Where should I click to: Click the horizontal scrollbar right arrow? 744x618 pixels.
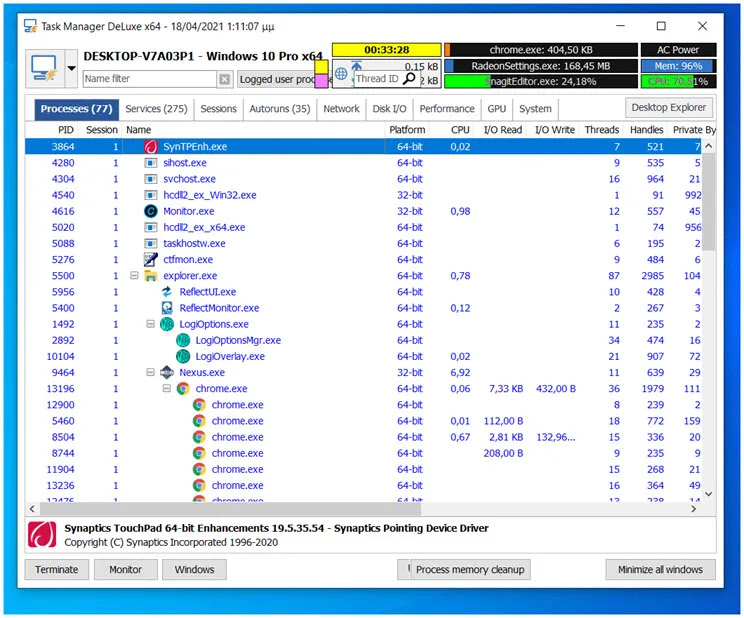point(694,509)
